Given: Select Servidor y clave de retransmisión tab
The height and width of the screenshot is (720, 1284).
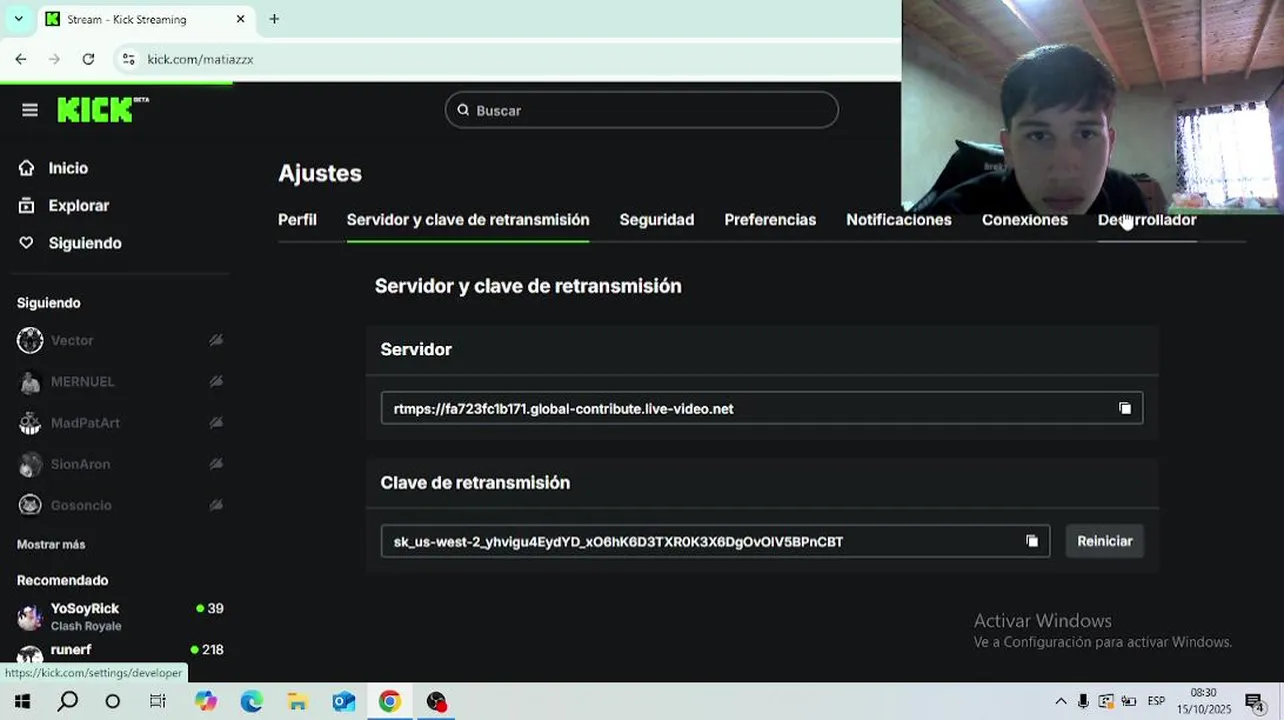Looking at the screenshot, I should point(468,220).
